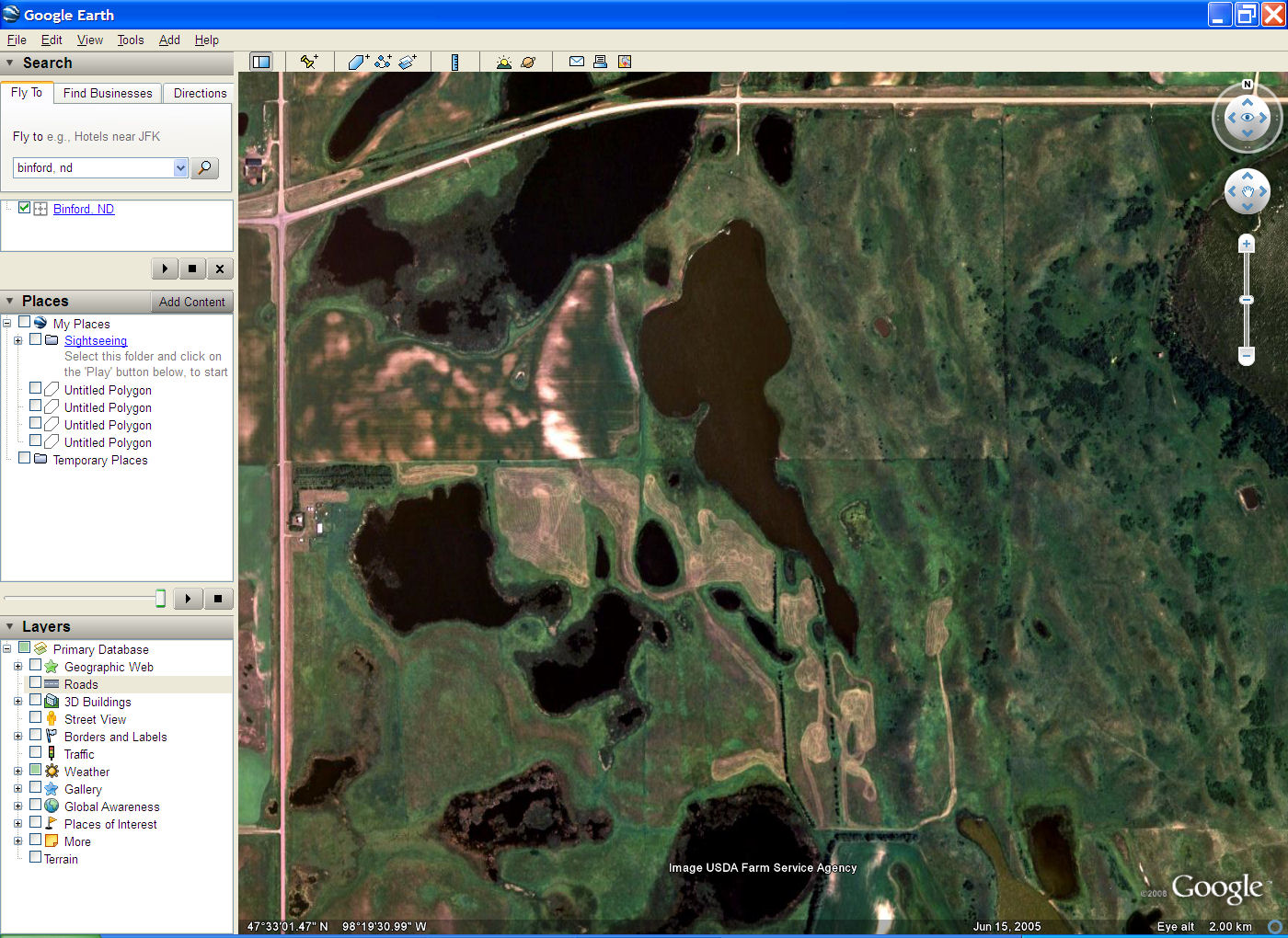Open the Sightseeing link

[96, 340]
